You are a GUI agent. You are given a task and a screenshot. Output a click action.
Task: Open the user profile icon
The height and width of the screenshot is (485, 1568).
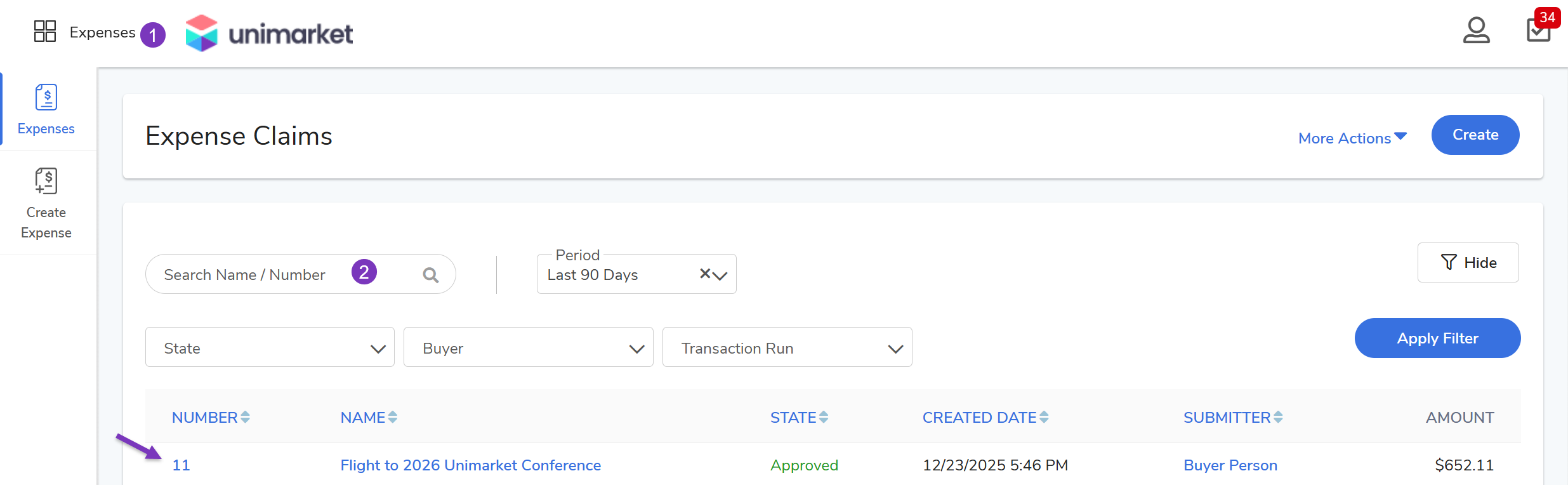(x=1476, y=30)
